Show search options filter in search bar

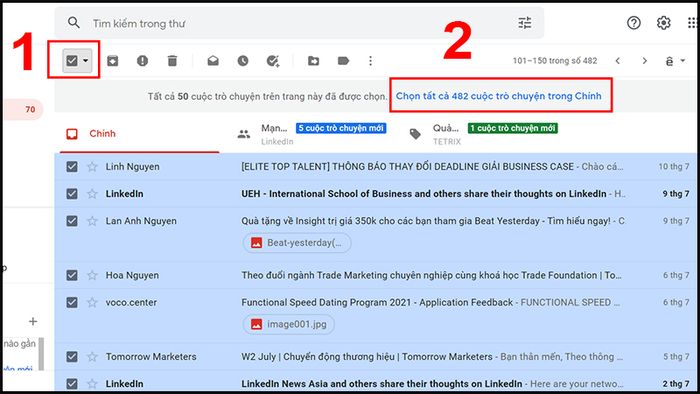[525, 23]
